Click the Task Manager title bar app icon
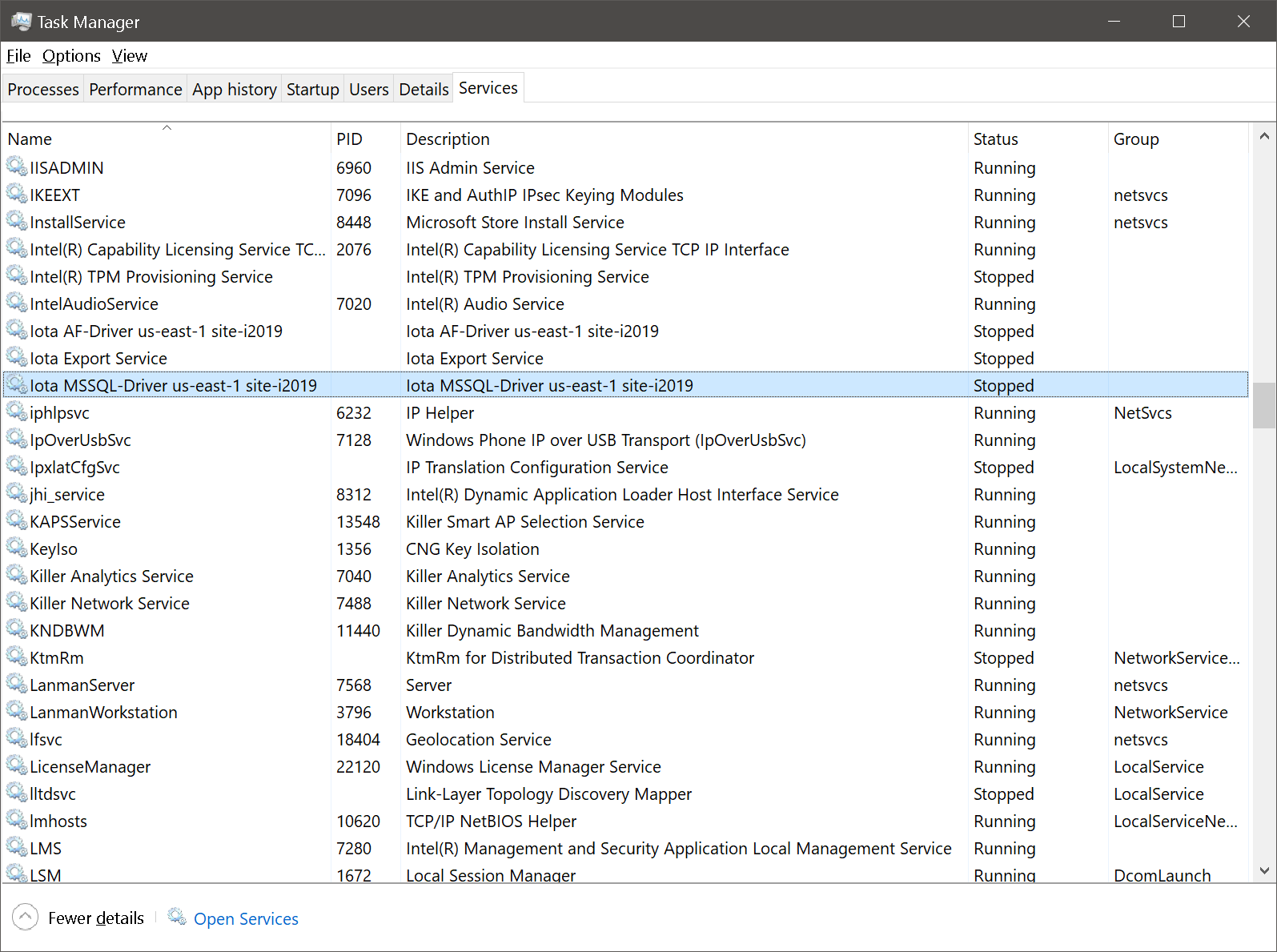The height and width of the screenshot is (952, 1277). pyautogui.click(x=21, y=21)
